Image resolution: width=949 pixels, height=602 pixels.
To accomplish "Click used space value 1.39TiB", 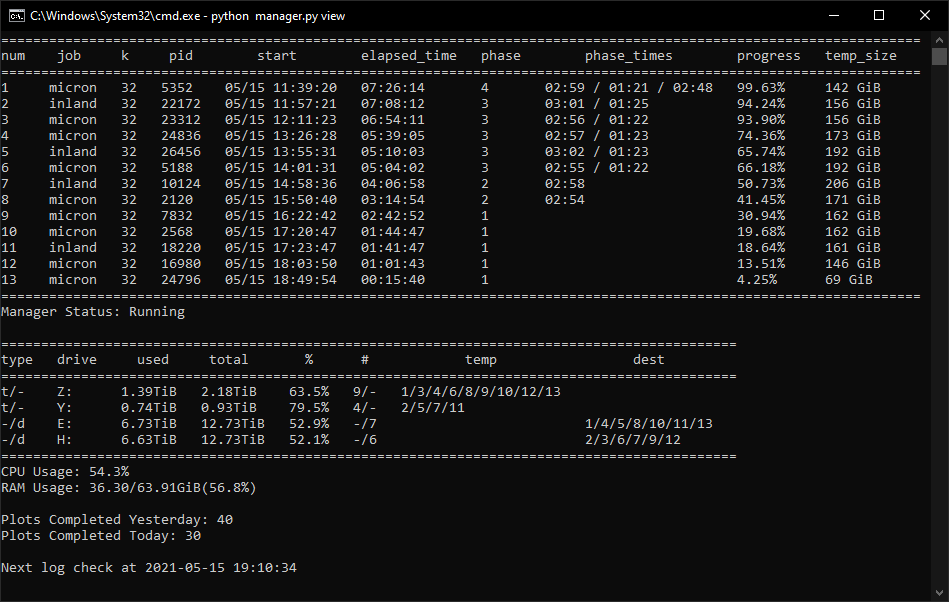I will click(x=148, y=392).
